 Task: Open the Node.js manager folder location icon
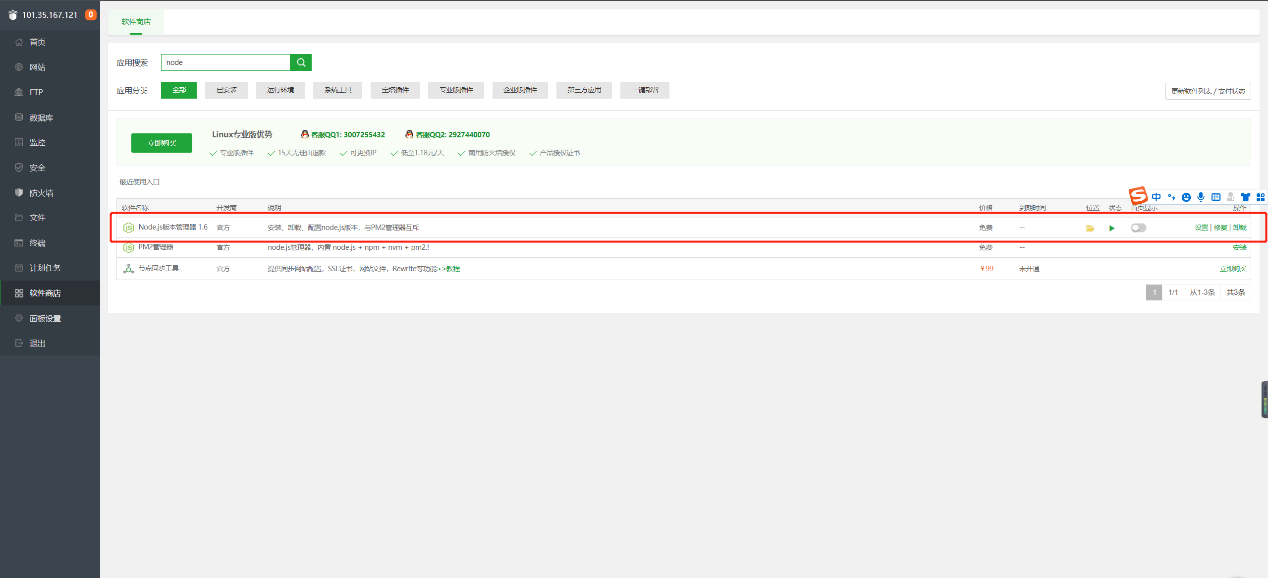pos(1090,228)
